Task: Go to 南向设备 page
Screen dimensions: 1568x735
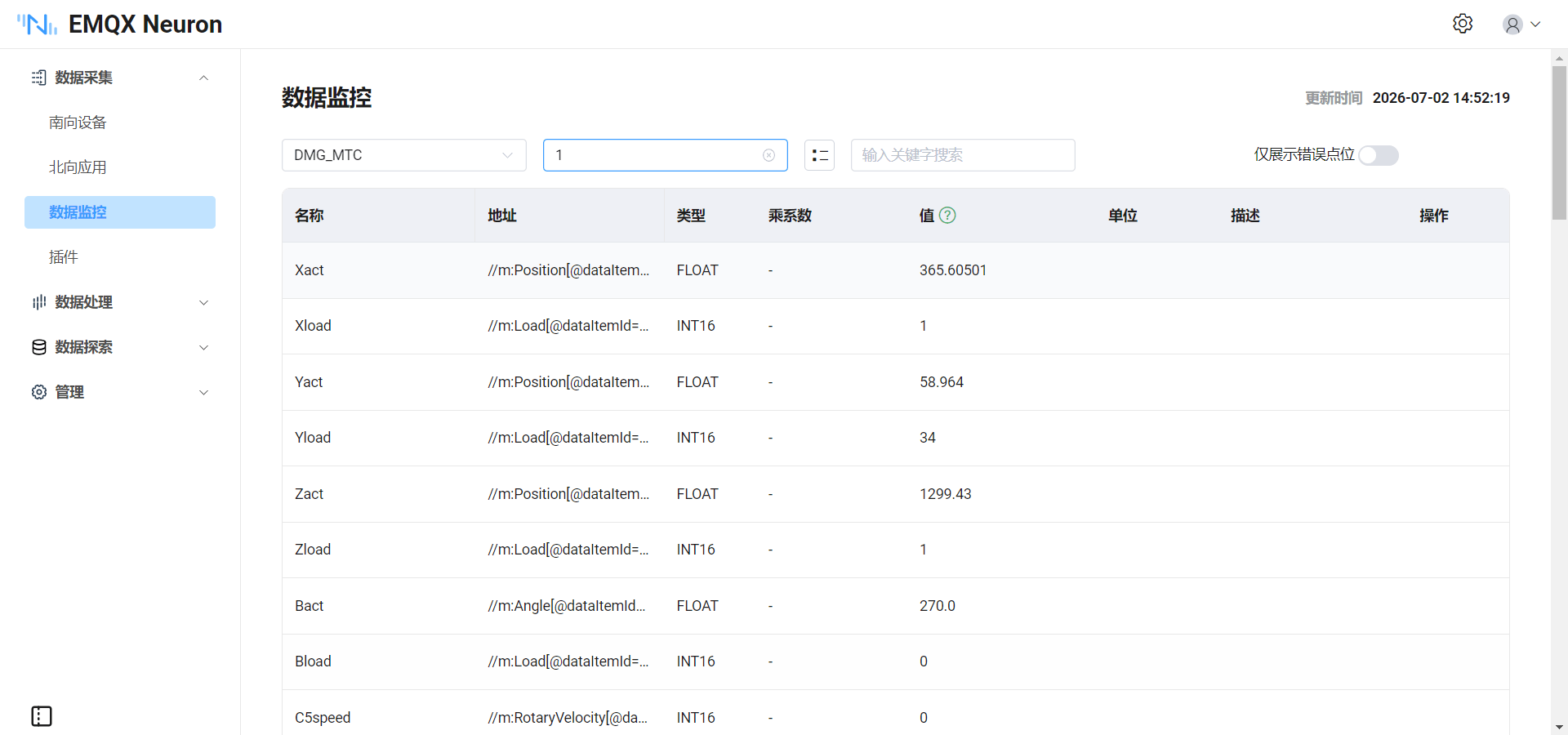Action: click(x=78, y=122)
